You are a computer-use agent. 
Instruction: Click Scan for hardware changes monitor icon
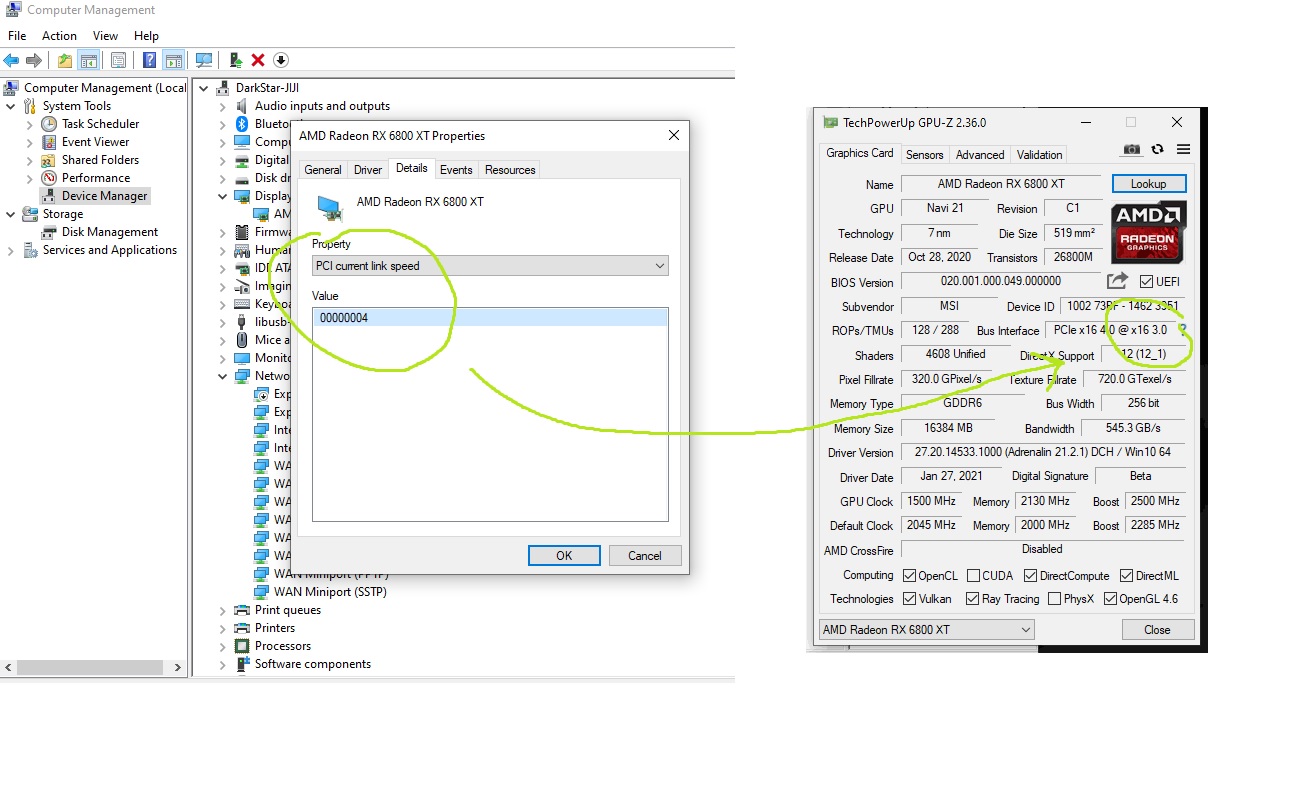(204, 60)
